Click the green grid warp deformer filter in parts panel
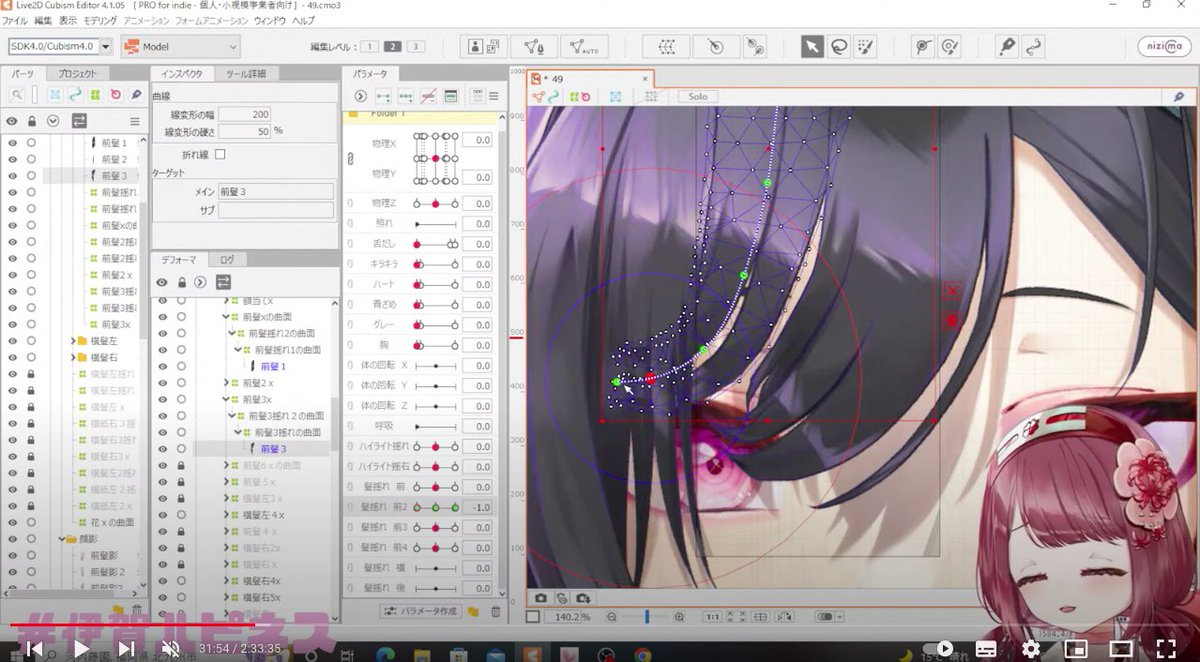This screenshot has height=662, width=1200. click(95, 94)
